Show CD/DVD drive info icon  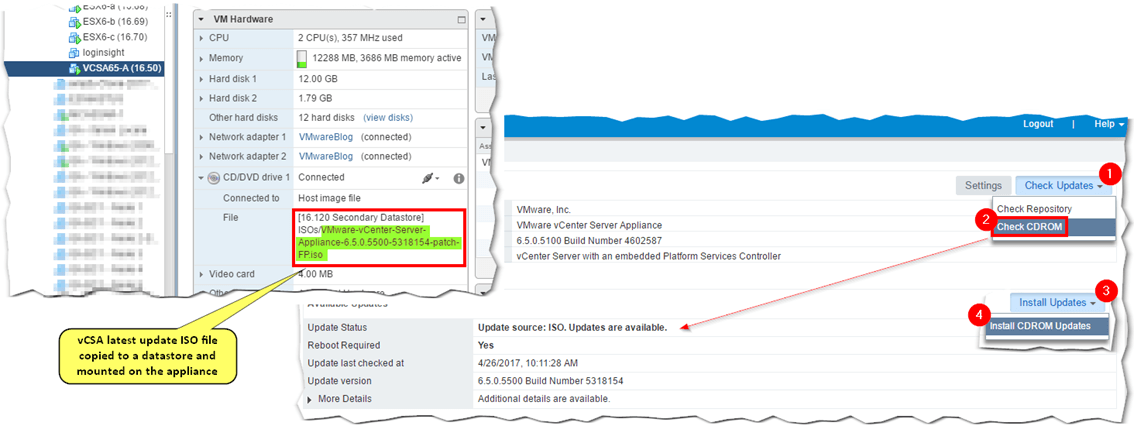(459, 178)
